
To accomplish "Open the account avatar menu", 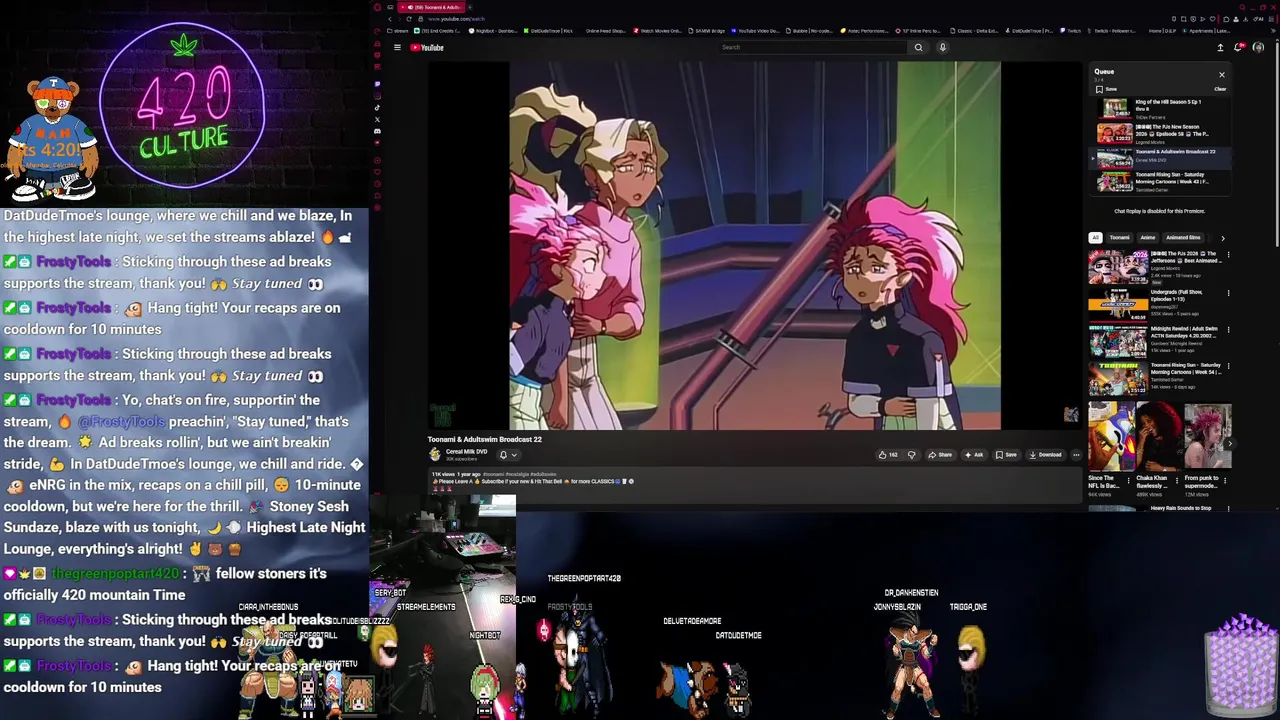I will [x=1258, y=47].
